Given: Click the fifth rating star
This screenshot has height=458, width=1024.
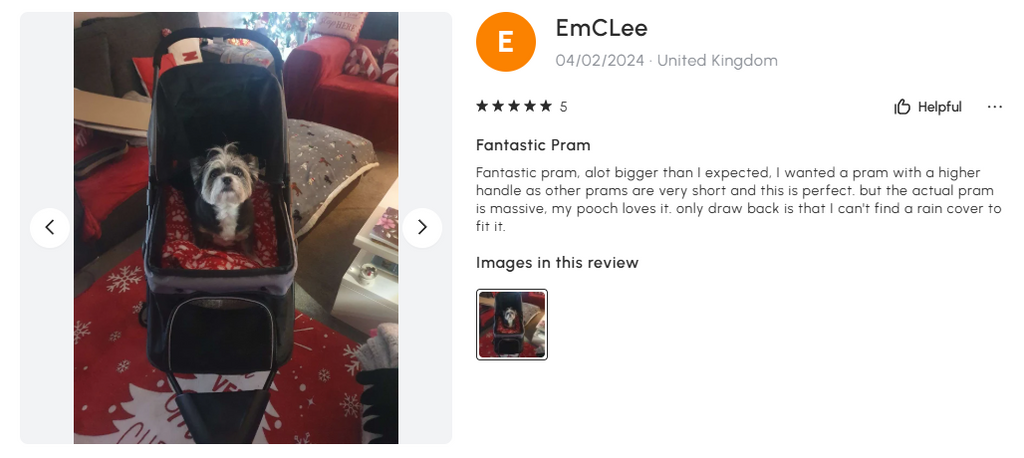Looking at the screenshot, I should click(545, 106).
